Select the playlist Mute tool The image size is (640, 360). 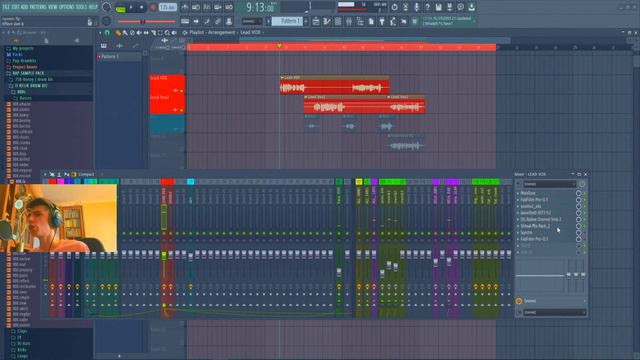point(139,33)
